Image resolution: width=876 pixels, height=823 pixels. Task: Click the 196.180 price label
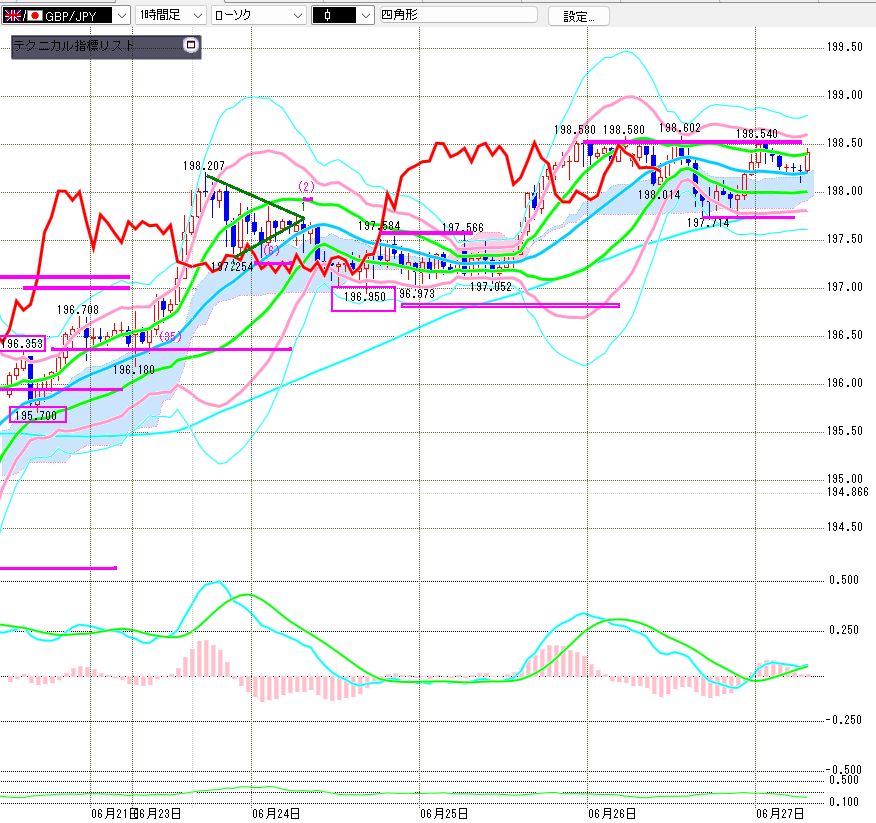click(134, 370)
